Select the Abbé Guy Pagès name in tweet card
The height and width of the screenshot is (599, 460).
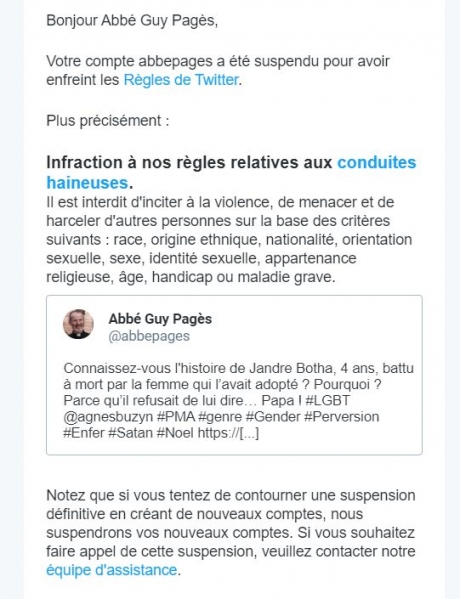[160, 319]
